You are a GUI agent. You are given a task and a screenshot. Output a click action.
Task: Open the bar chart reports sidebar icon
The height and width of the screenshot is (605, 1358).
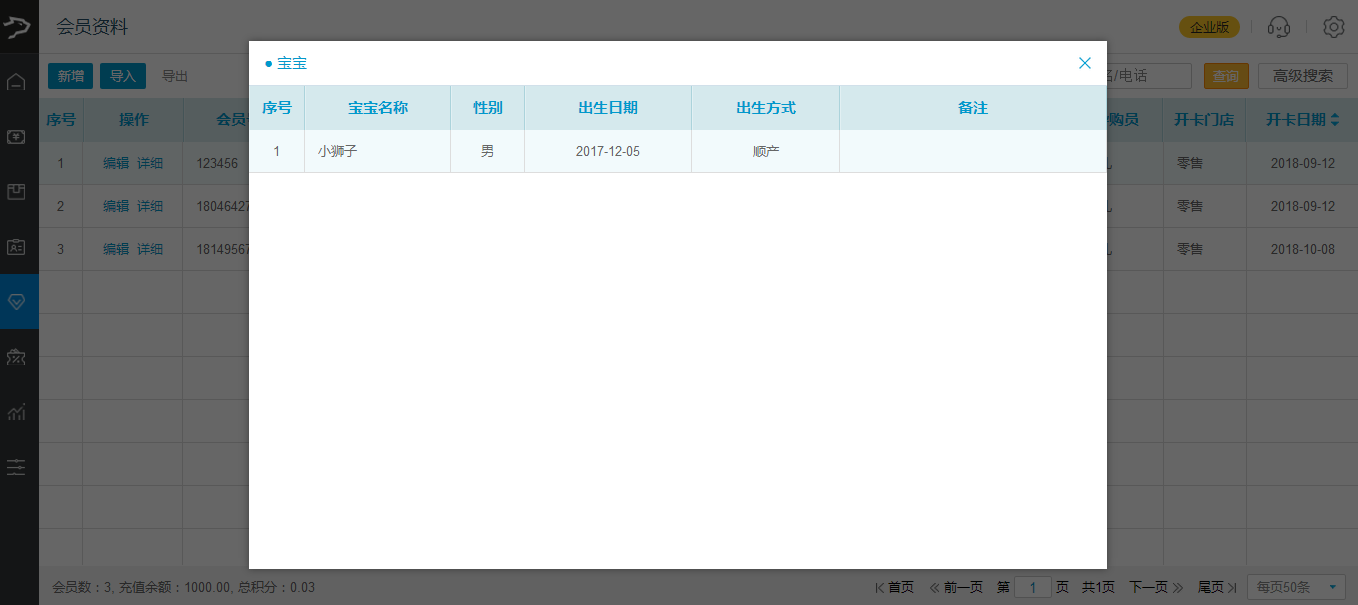click(16, 411)
